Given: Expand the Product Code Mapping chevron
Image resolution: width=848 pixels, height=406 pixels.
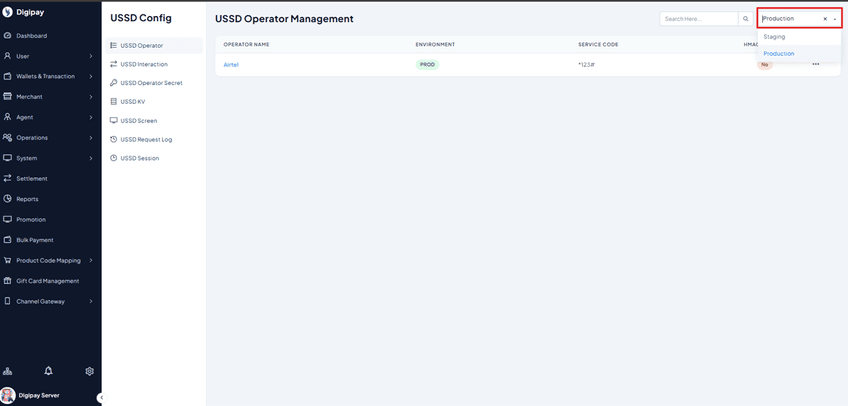Looking at the screenshot, I should pyautogui.click(x=91, y=261).
